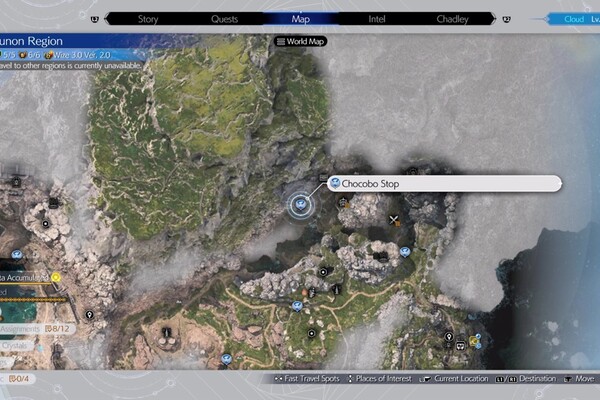Go to the Chadley tab
Screen dimensions: 600x400
(452, 19)
